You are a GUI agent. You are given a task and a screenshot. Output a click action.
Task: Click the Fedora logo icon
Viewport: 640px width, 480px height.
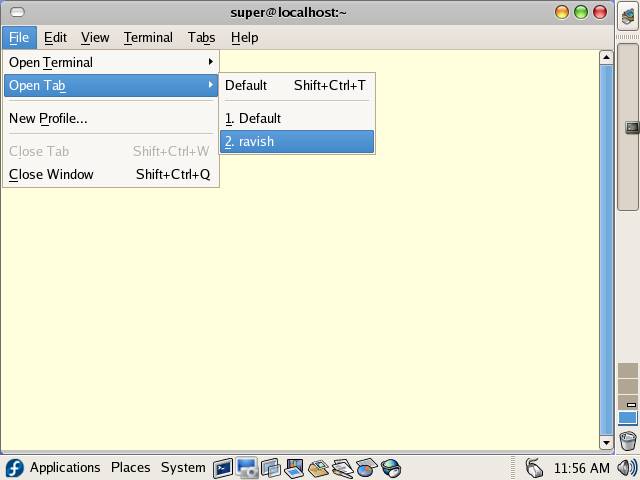coord(14,468)
